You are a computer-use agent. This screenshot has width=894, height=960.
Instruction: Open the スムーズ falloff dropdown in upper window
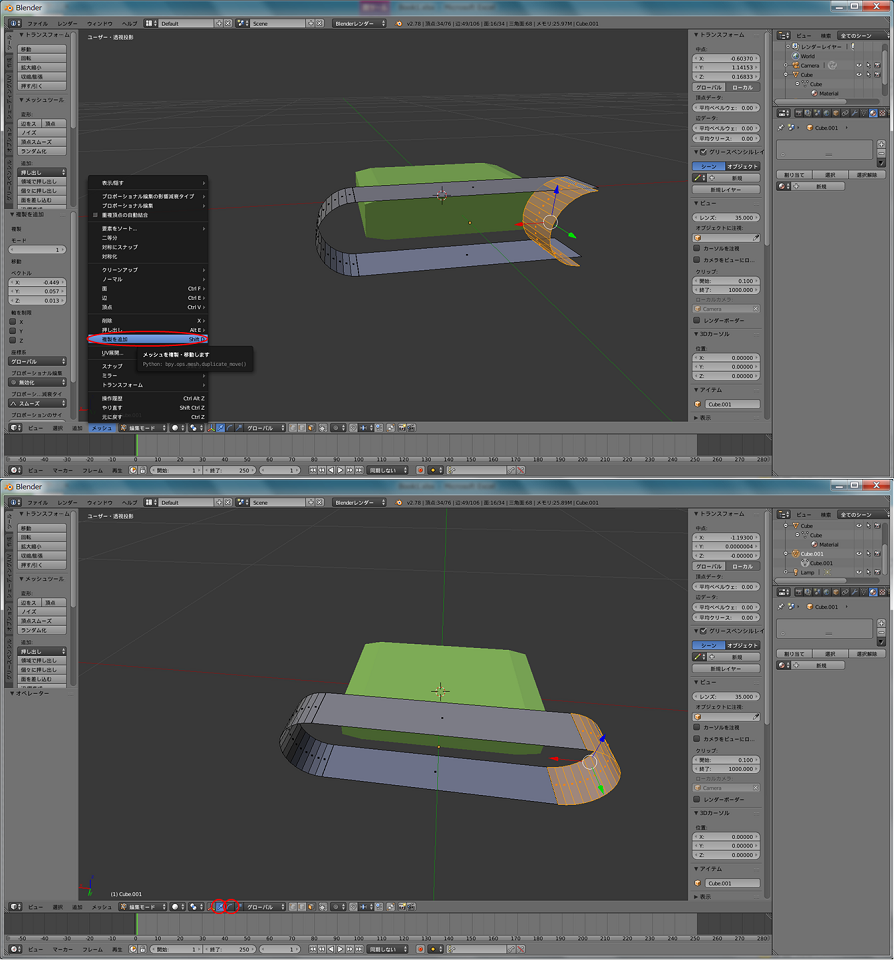(38, 403)
